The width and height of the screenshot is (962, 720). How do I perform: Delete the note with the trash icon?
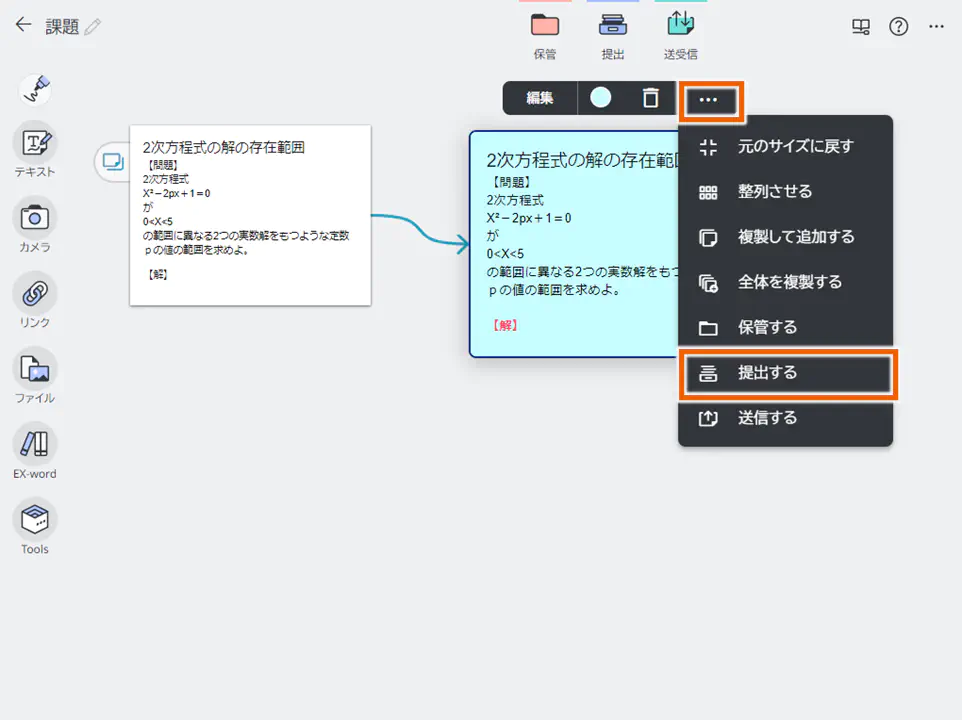650,100
